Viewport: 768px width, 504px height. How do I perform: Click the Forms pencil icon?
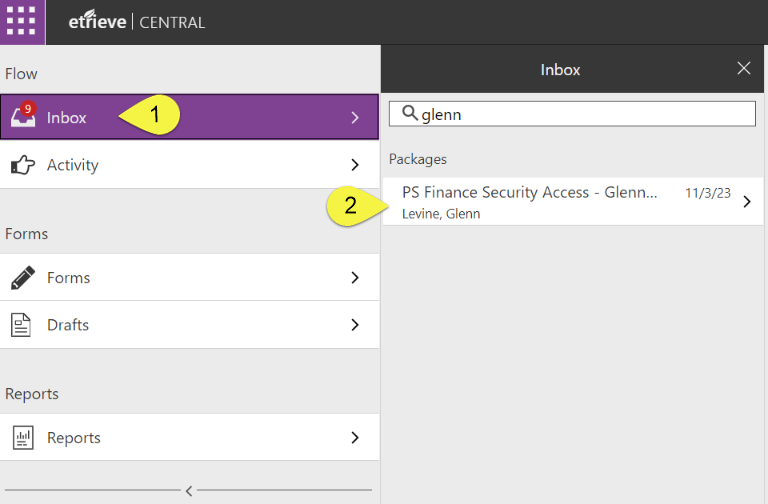pyautogui.click(x=22, y=278)
